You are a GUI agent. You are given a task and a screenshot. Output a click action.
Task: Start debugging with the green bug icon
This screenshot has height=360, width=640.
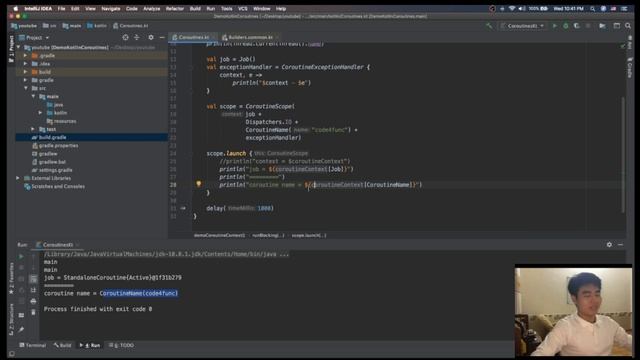(x=566, y=26)
